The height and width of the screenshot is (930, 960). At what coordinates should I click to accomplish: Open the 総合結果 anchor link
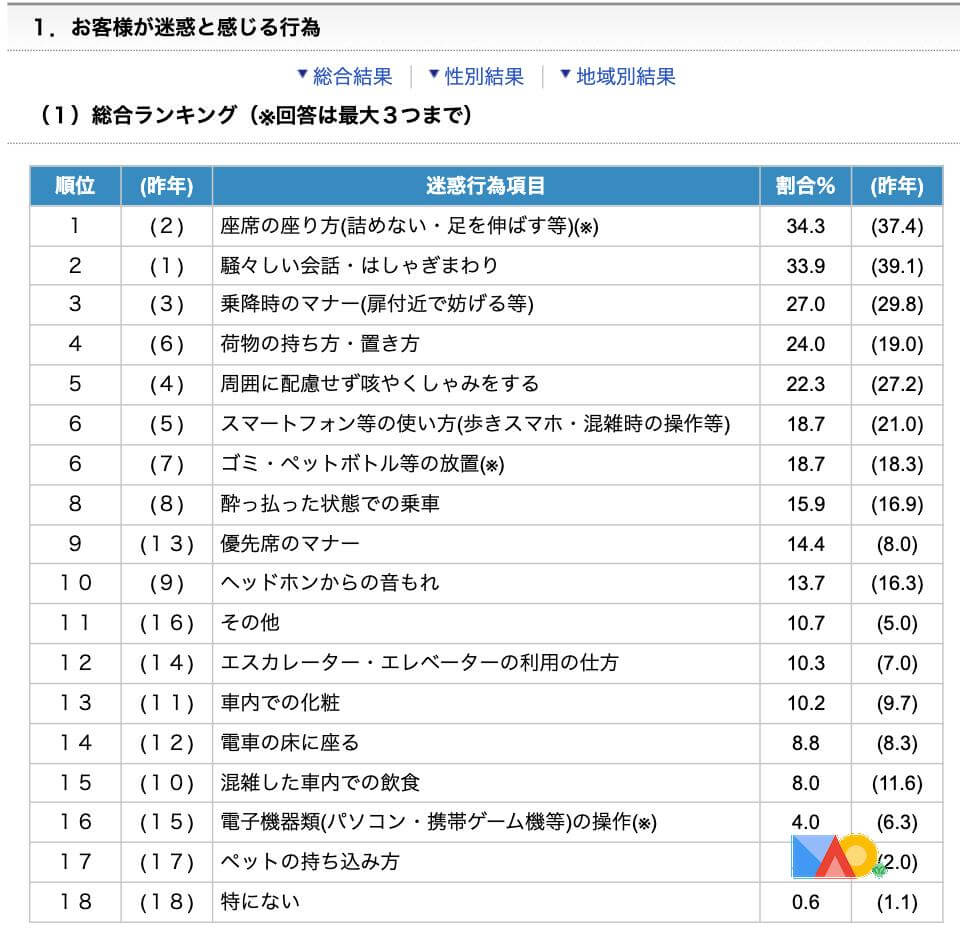352,77
